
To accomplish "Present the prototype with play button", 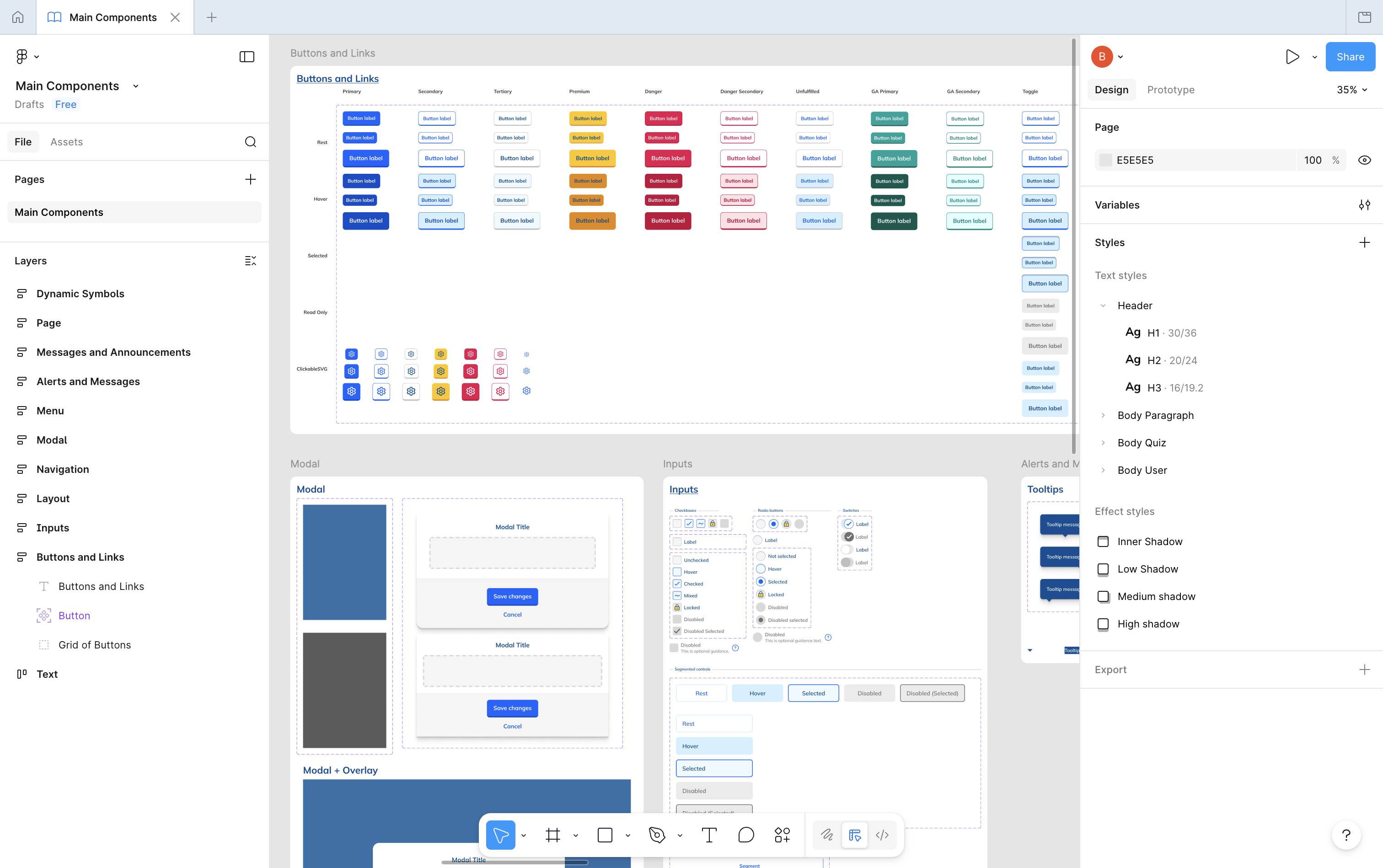I will pyautogui.click(x=1292, y=57).
